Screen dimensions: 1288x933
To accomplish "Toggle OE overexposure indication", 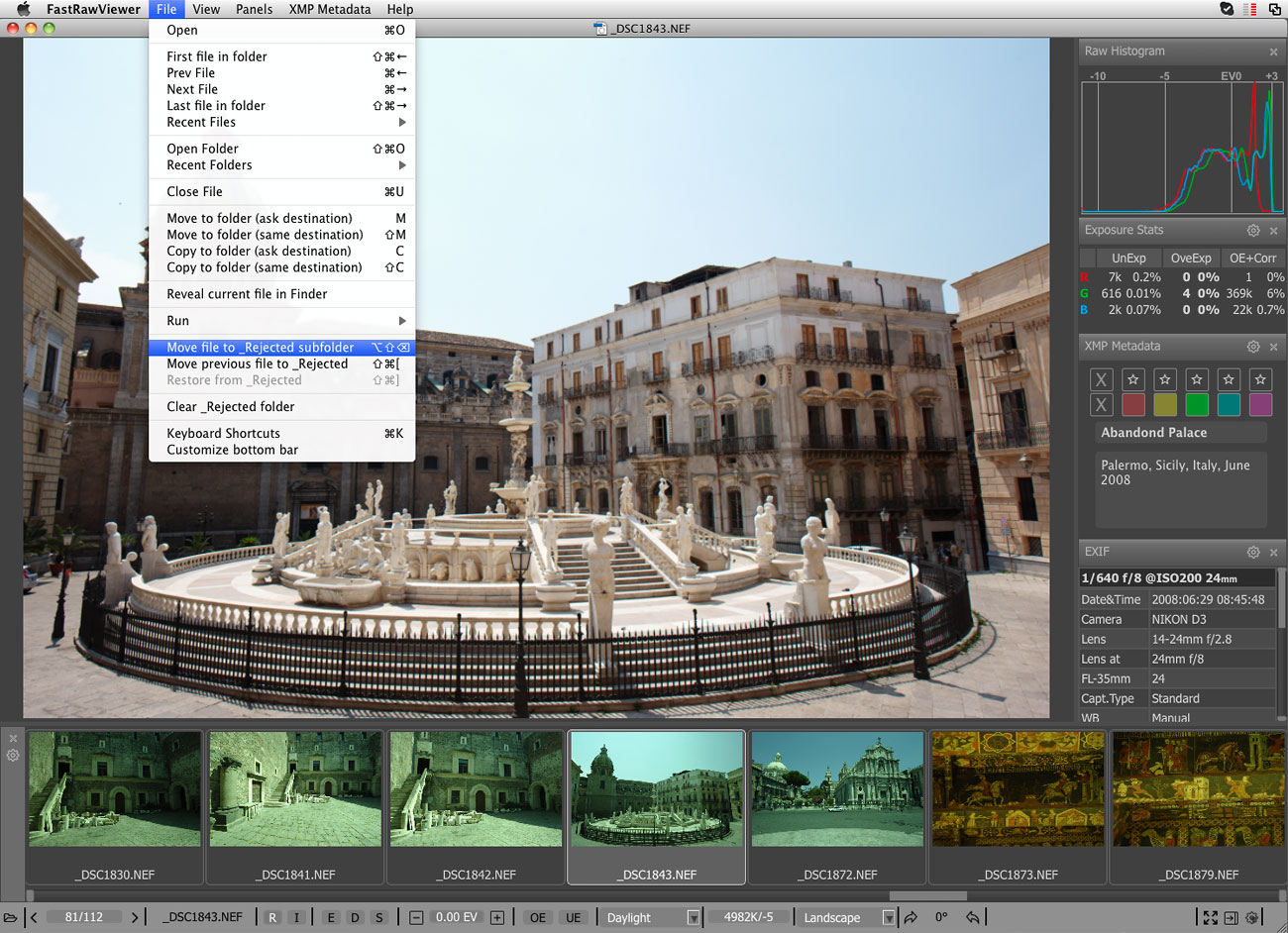I will tap(537, 917).
